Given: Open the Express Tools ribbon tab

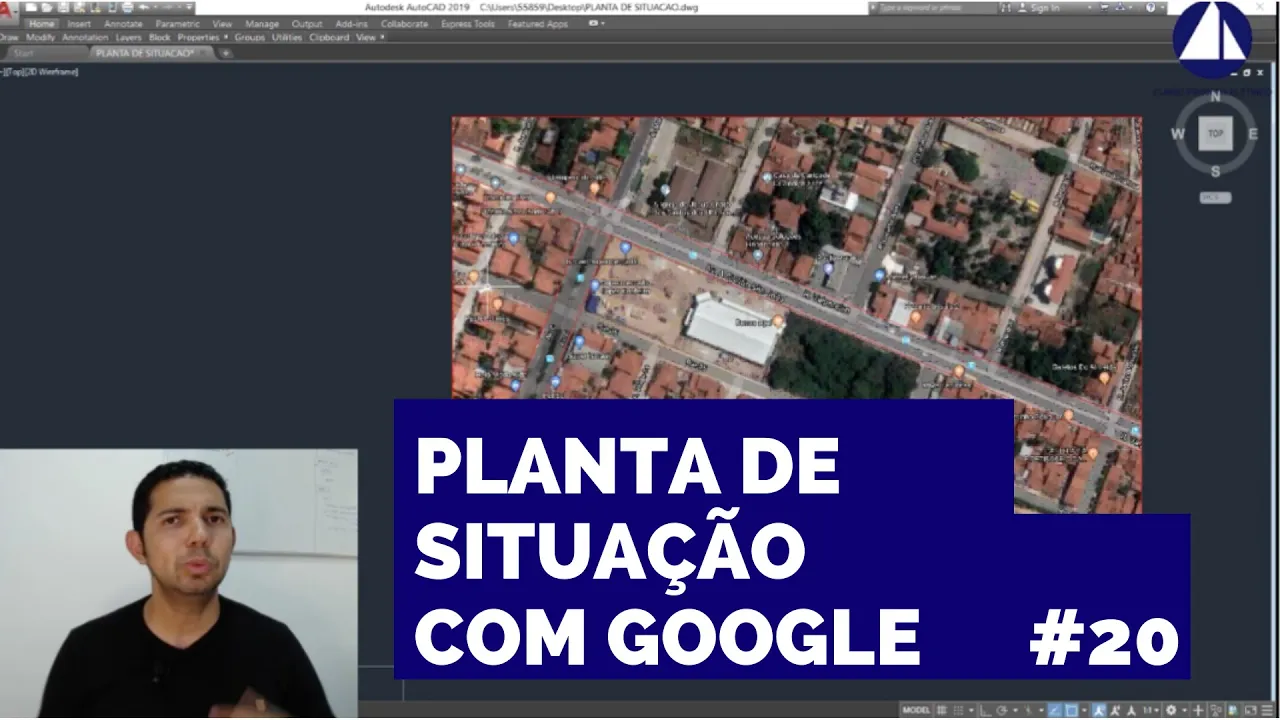Looking at the screenshot, I should pyautogui.click(x=468, y=24).
